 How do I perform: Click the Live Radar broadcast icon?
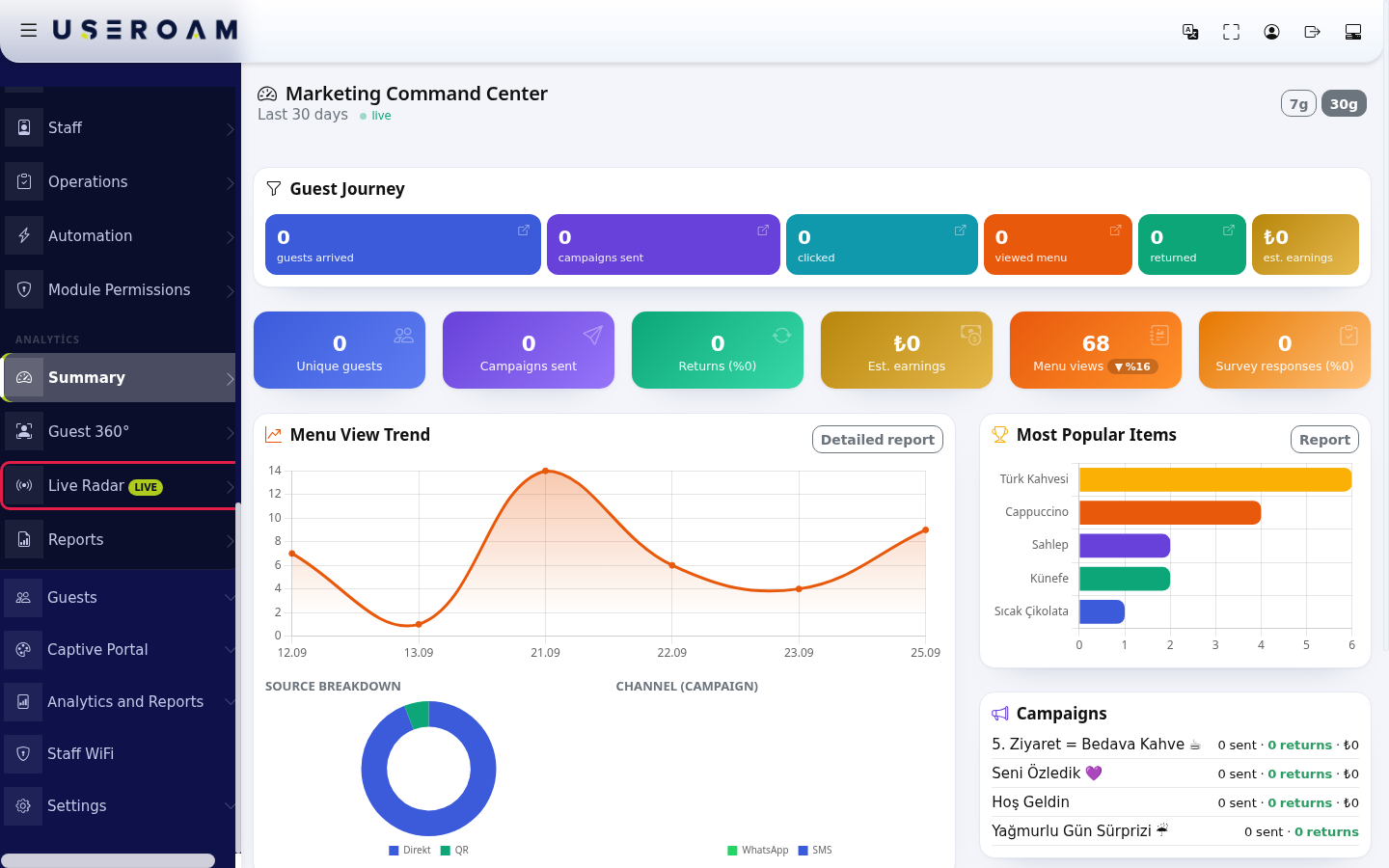click(24, 485)
